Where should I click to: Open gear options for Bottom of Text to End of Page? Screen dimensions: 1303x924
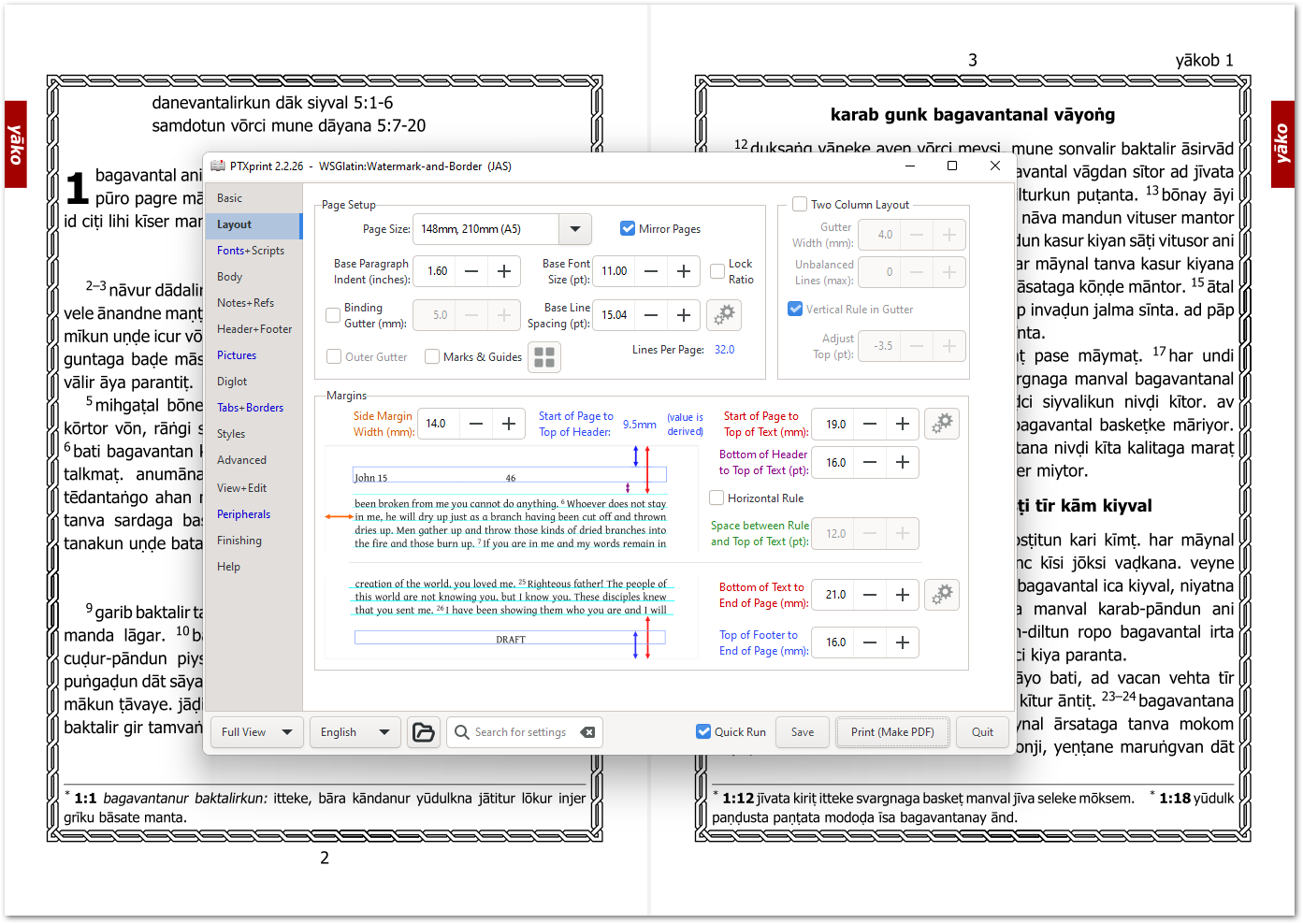click(941, 594)
